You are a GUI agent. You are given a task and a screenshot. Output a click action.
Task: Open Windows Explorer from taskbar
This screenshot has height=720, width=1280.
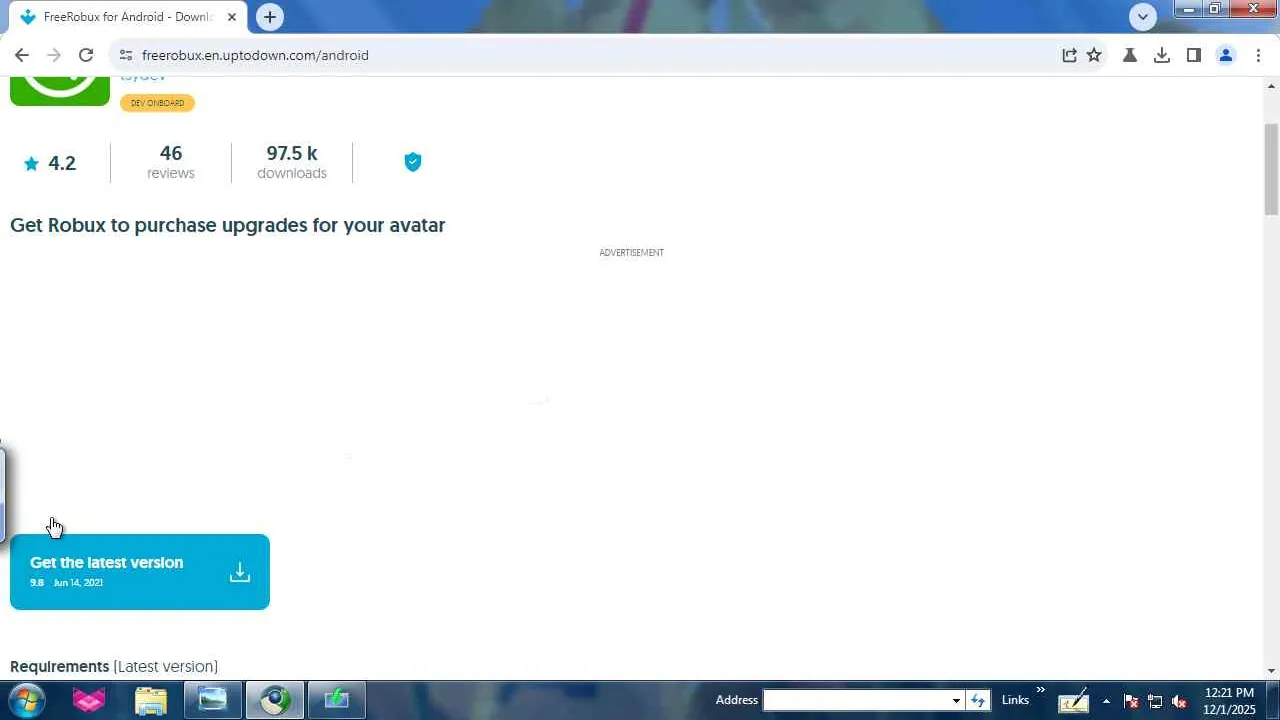tap(151, 700)
